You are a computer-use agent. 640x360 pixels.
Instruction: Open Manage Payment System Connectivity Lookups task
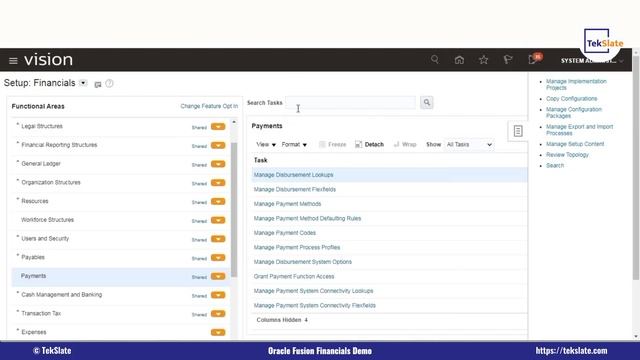(x=313, y=291)
